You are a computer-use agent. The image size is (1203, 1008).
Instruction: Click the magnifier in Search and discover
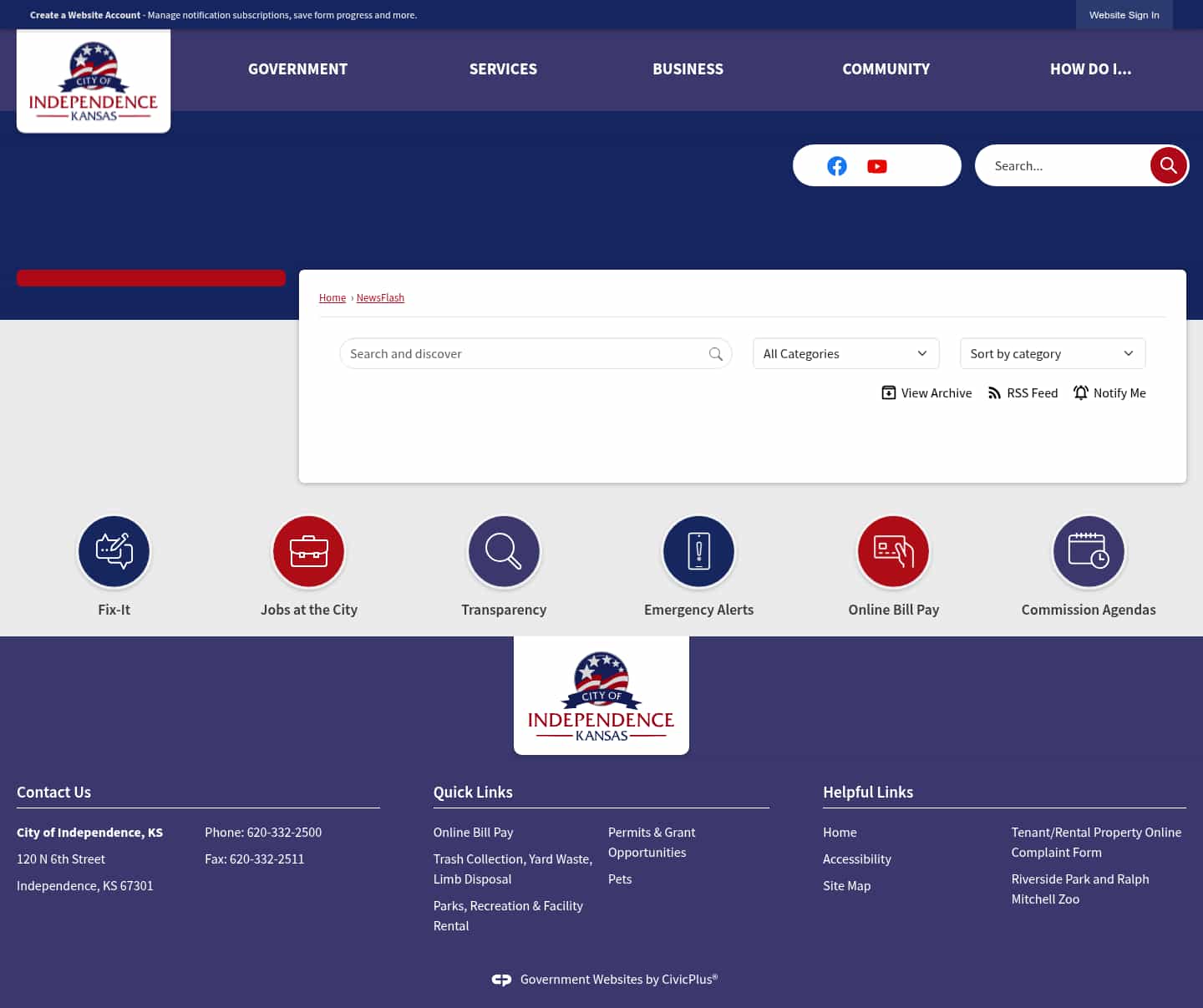(x=716, y=354)
